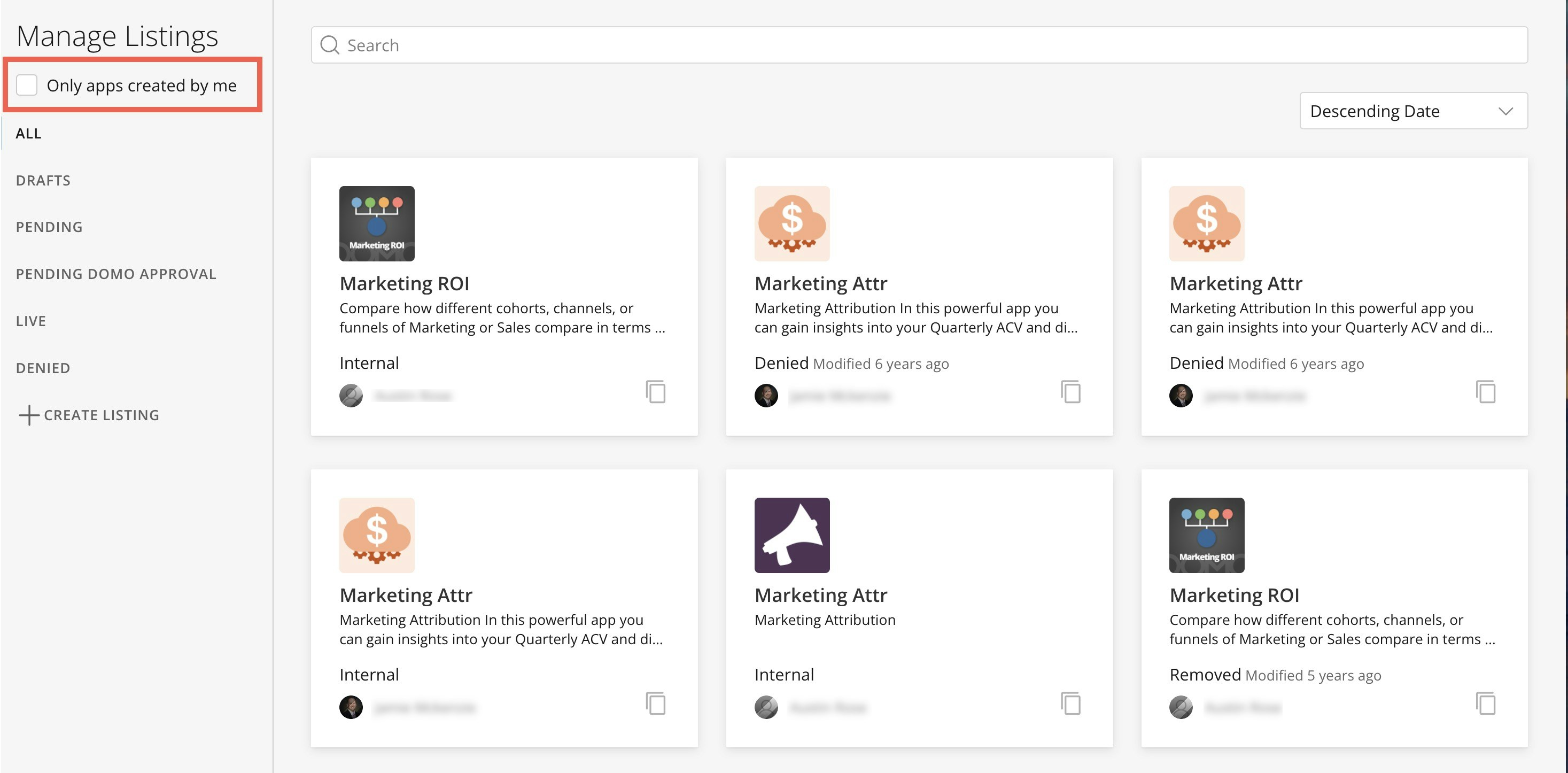Screen dimensions: 1568x773
Task: Switch to the DRAFTS filter
Action: [x=43, y=180]
